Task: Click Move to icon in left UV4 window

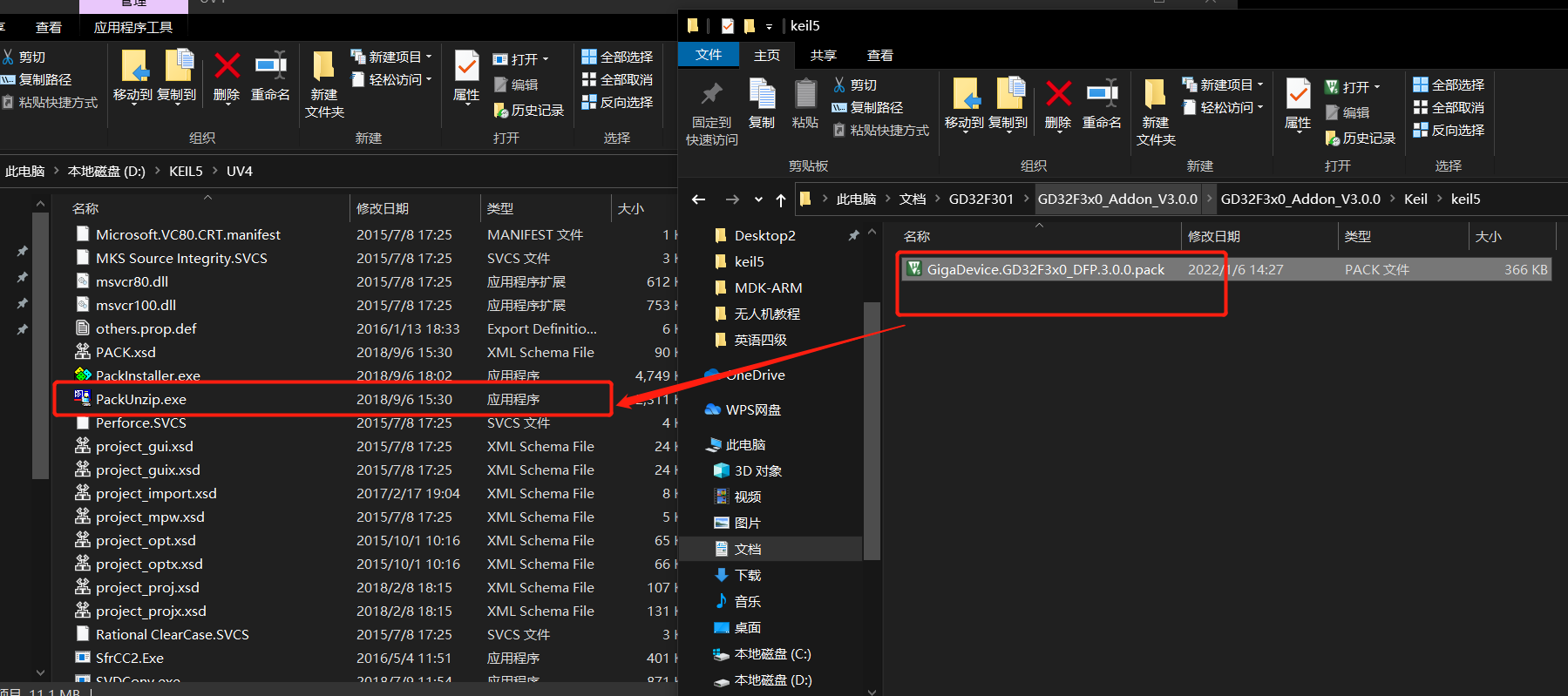Action: coord(133,66)
